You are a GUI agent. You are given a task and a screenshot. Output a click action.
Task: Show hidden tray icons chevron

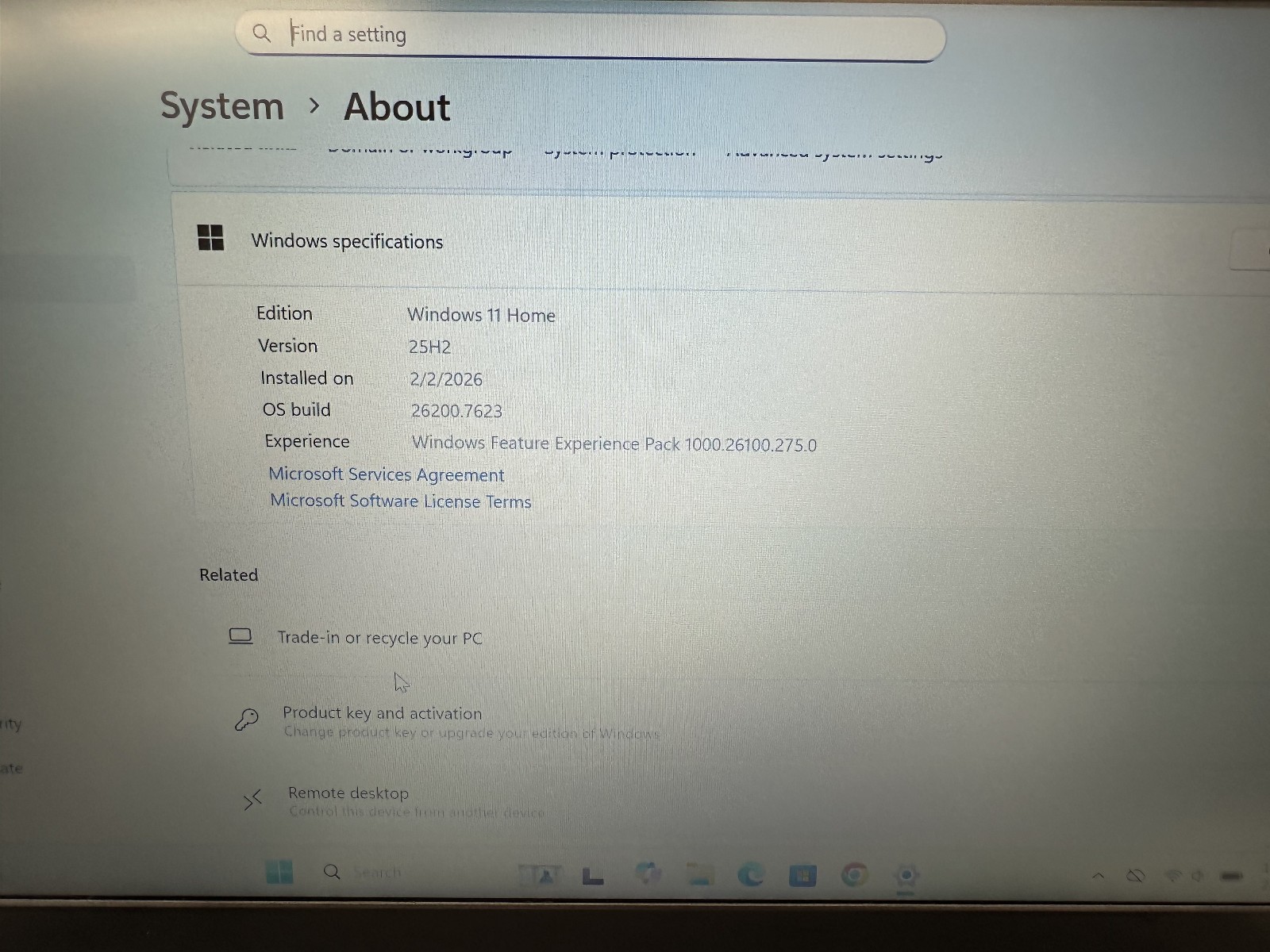(x=1099, y=876)
